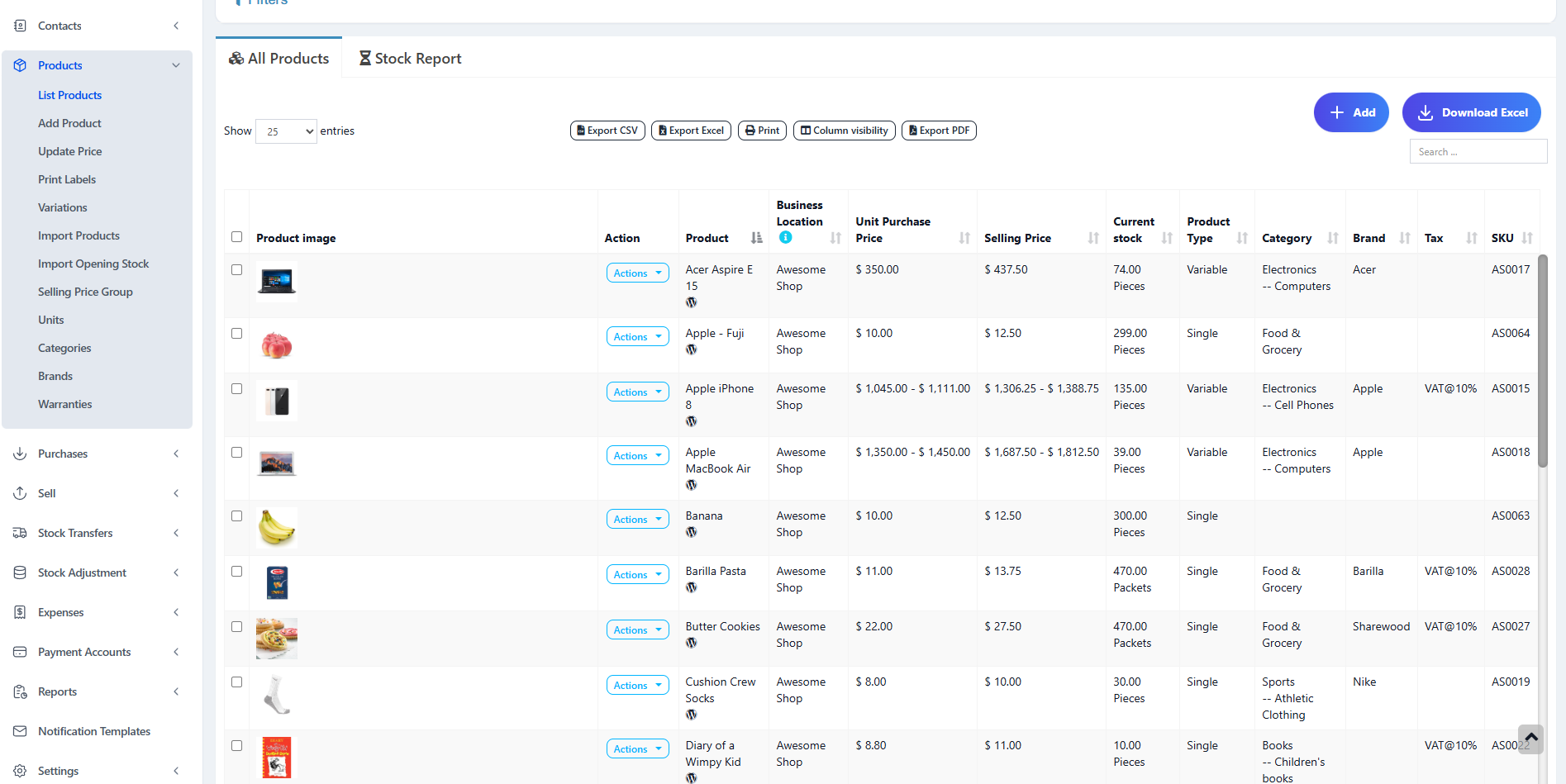Collapse the Products menu chevron
1566x784 pixels.
click(175, 64)
